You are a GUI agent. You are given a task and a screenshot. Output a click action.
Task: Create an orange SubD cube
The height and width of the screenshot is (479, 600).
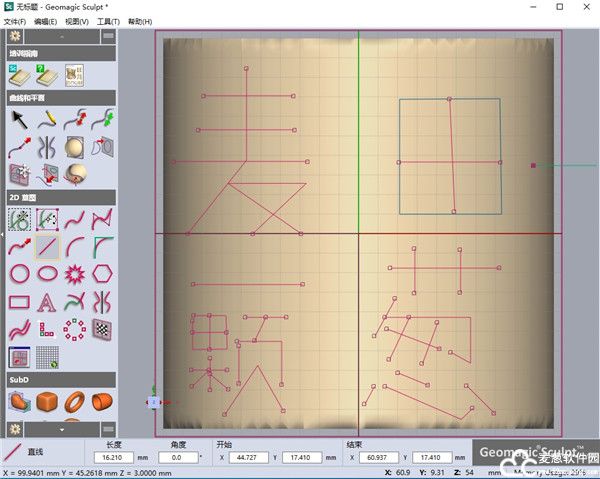click(x=47, y=402)
